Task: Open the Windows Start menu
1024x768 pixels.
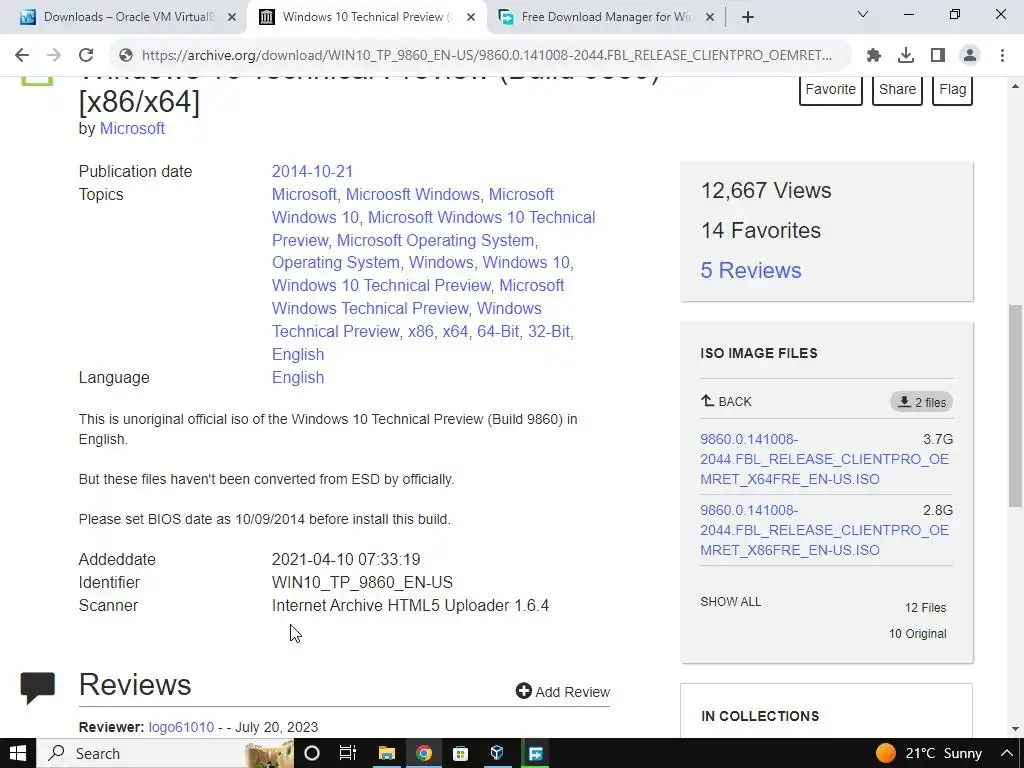Action: point(17,753)
